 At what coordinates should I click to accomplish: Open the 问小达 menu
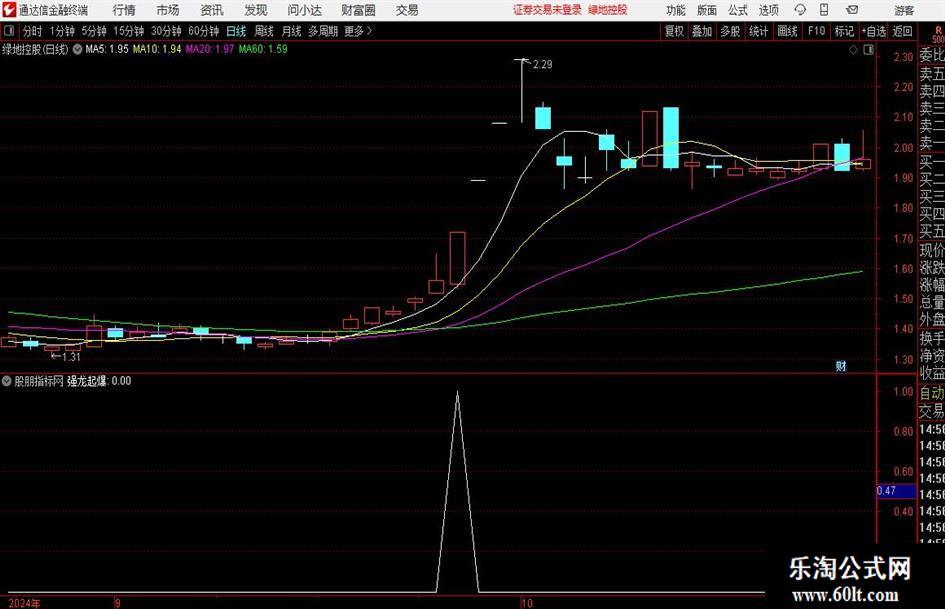pos(305,10)
